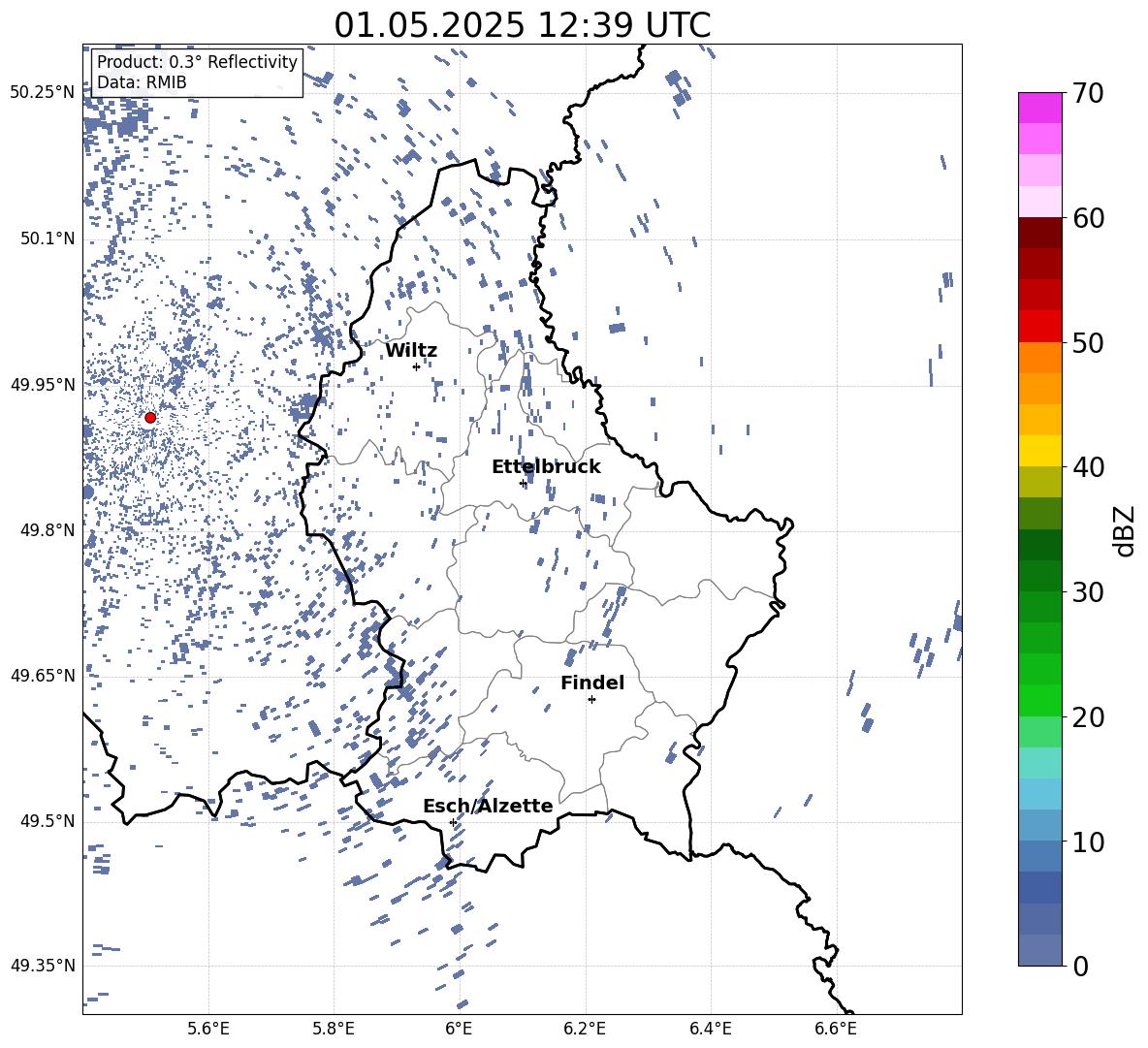Click the 6.6°E longitude label

pos(836,1029)
